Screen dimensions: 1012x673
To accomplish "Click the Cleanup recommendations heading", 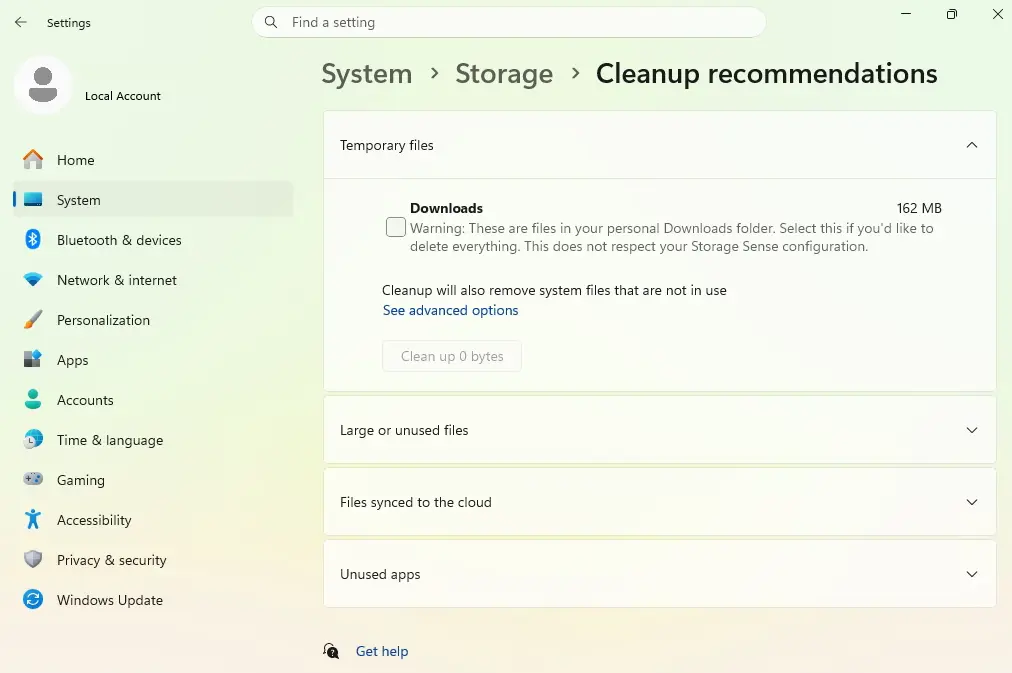I will tap(766, 74).
